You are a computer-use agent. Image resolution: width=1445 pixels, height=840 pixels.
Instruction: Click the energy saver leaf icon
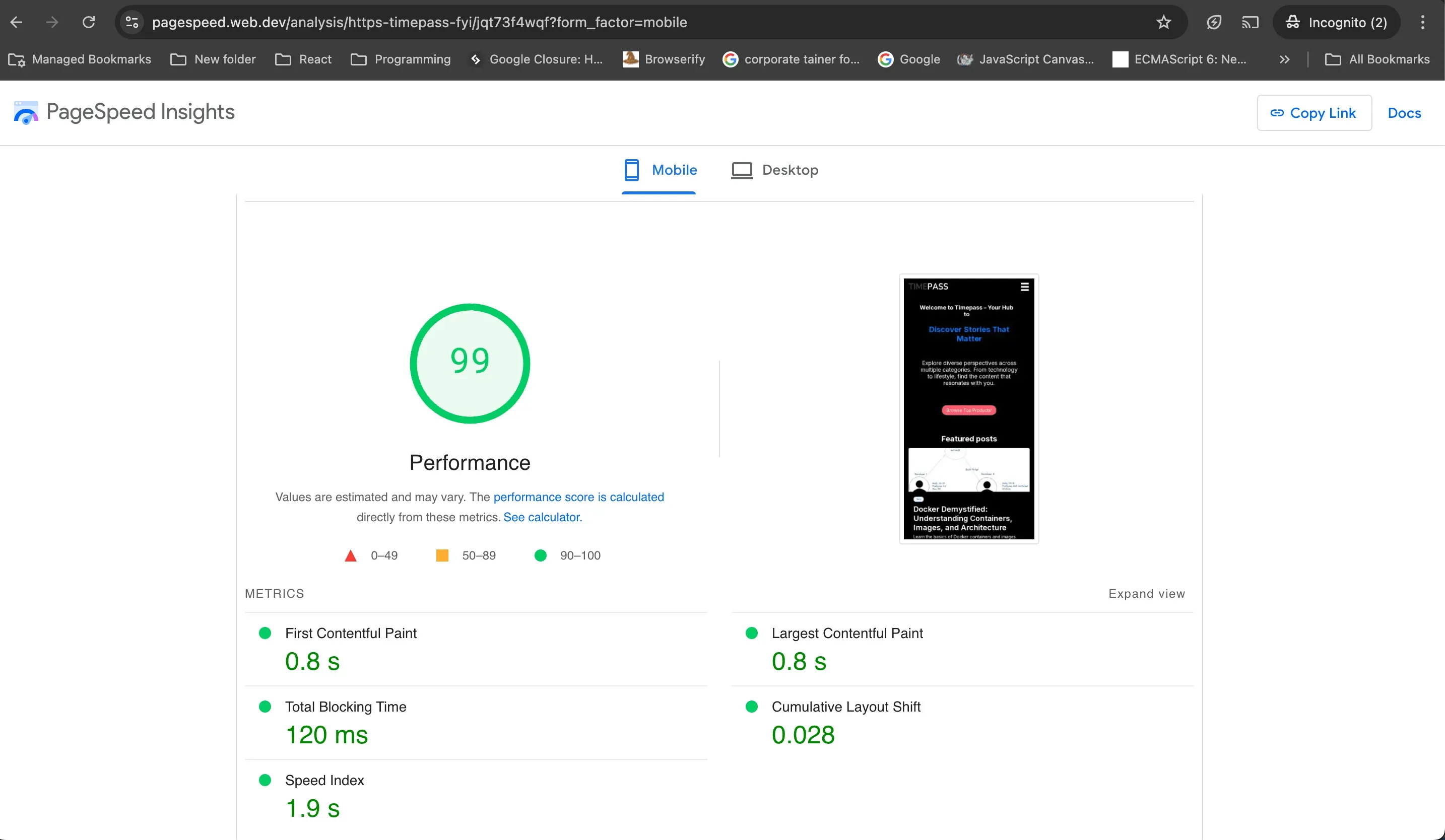1214,22
